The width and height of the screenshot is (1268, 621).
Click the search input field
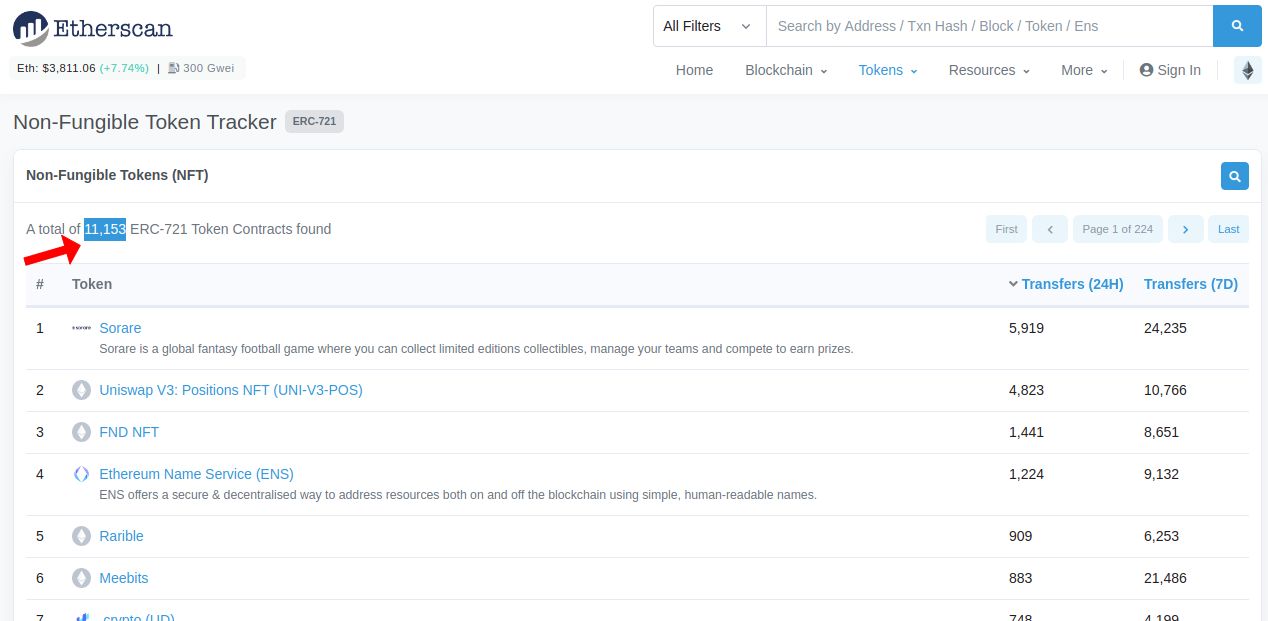989,26
